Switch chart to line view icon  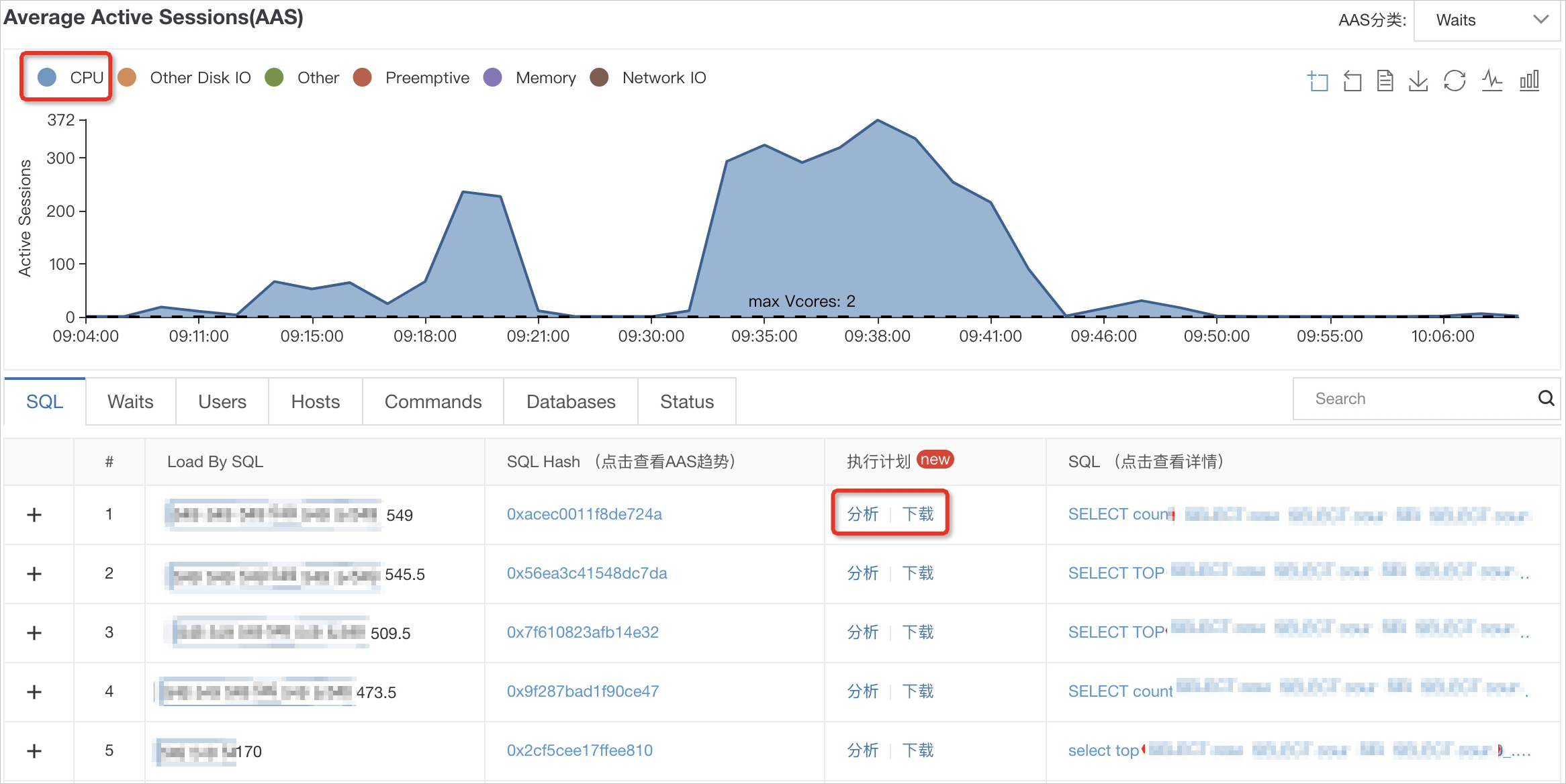point(1491,80)
